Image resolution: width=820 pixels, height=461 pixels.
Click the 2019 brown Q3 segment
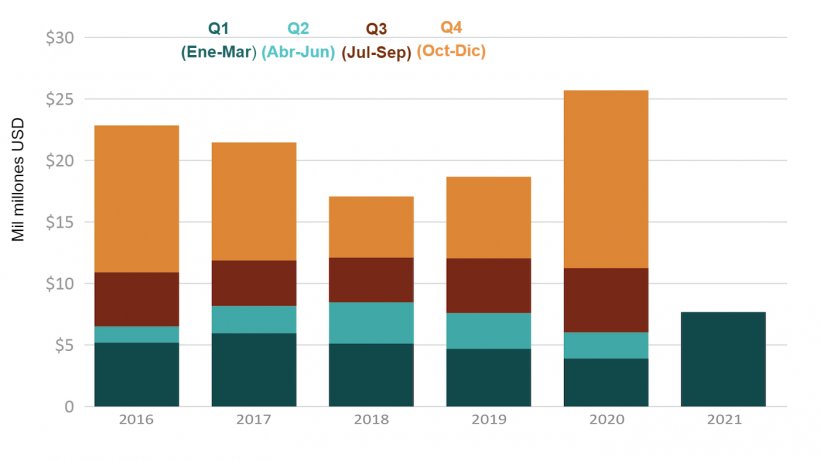click(488, 285)
